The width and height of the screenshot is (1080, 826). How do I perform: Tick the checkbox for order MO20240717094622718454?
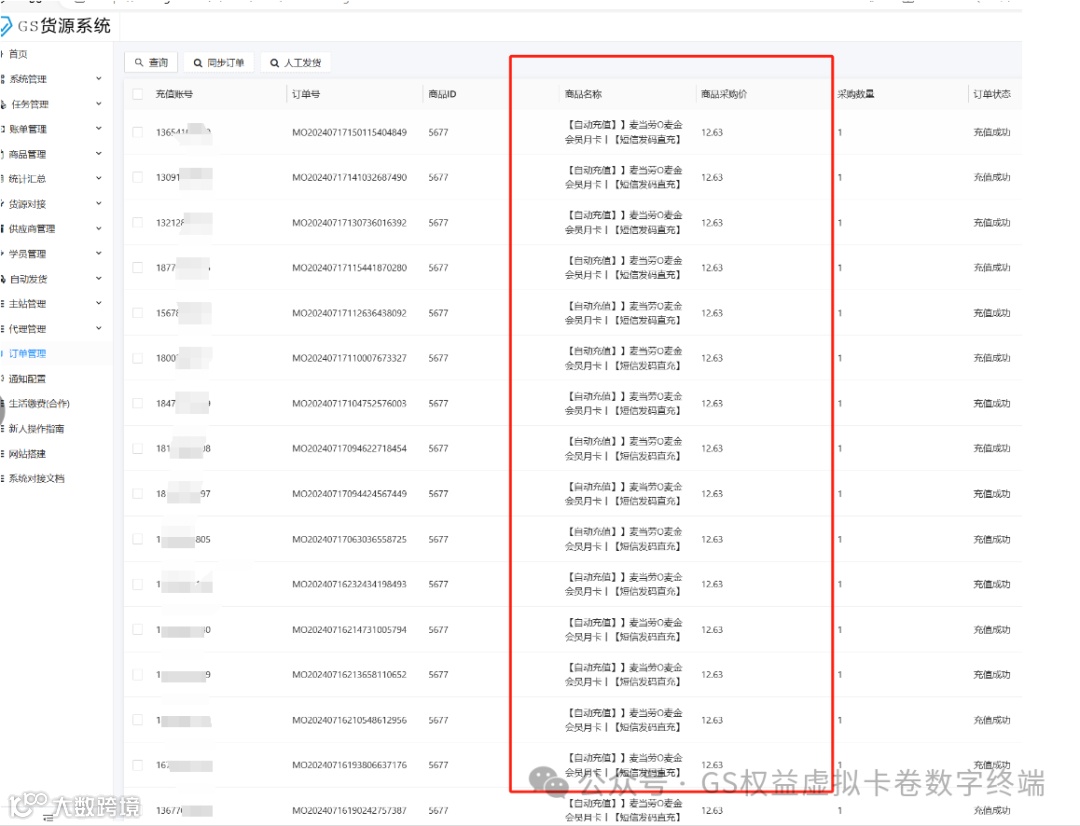138,448
